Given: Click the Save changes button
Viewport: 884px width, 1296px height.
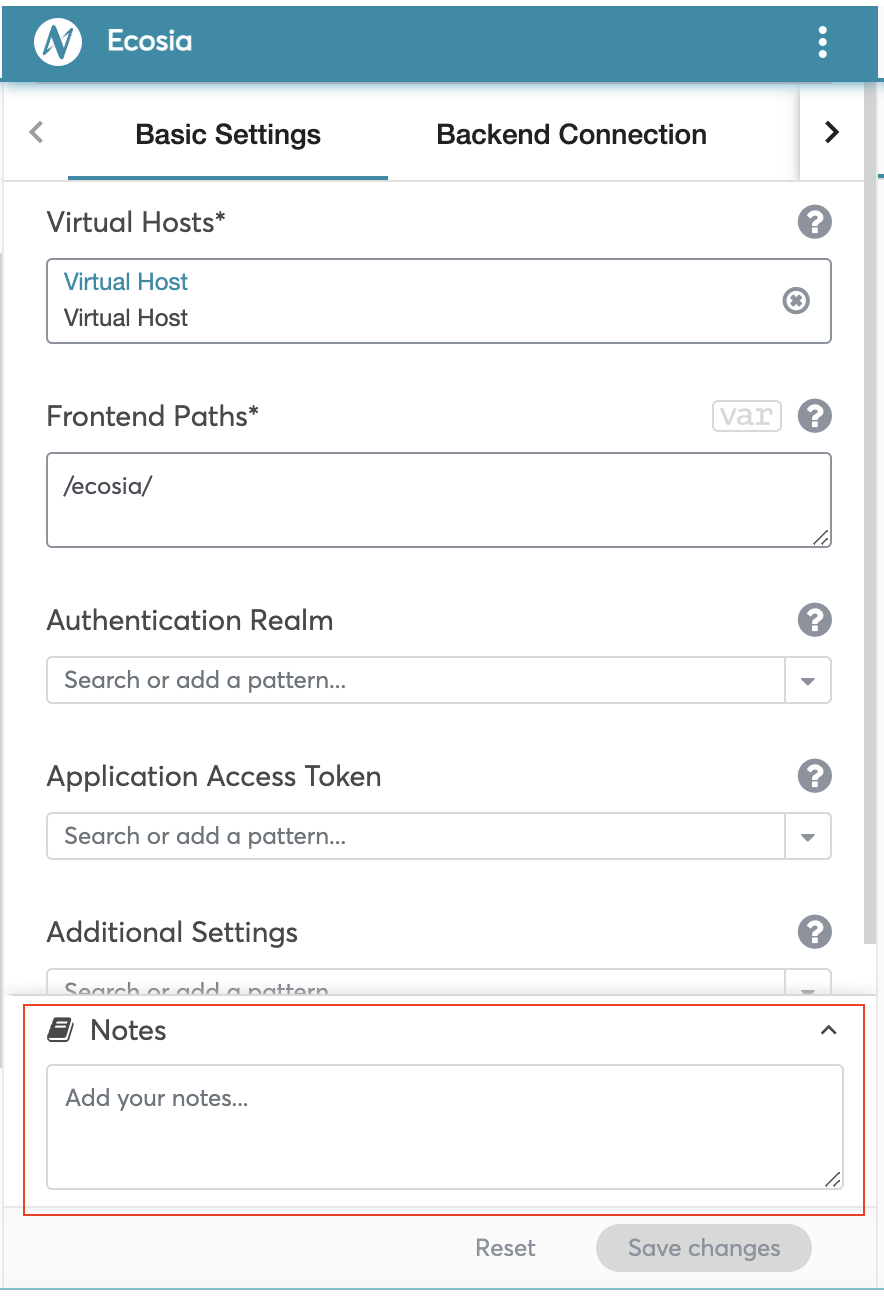Looking at the screenshot, I should click(x=704, y=1248).
